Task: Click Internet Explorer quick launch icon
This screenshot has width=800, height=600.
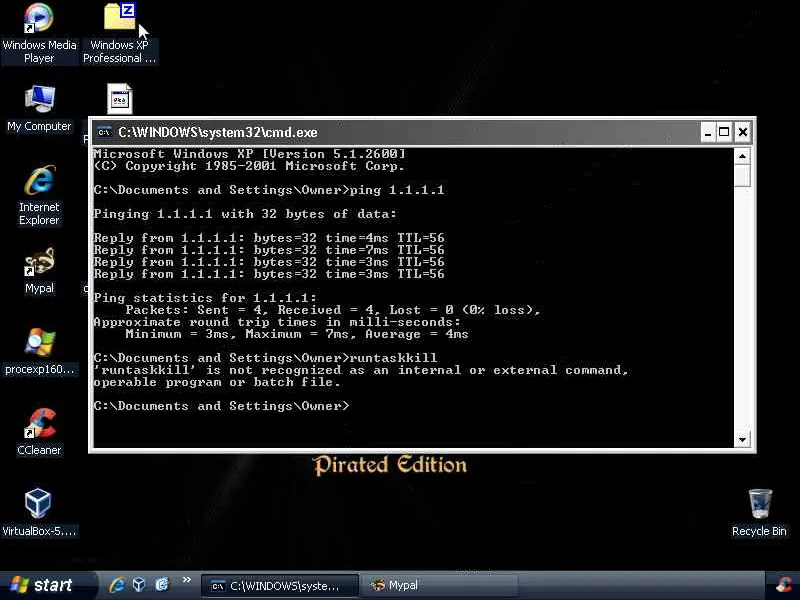Action: pos(117,585)
